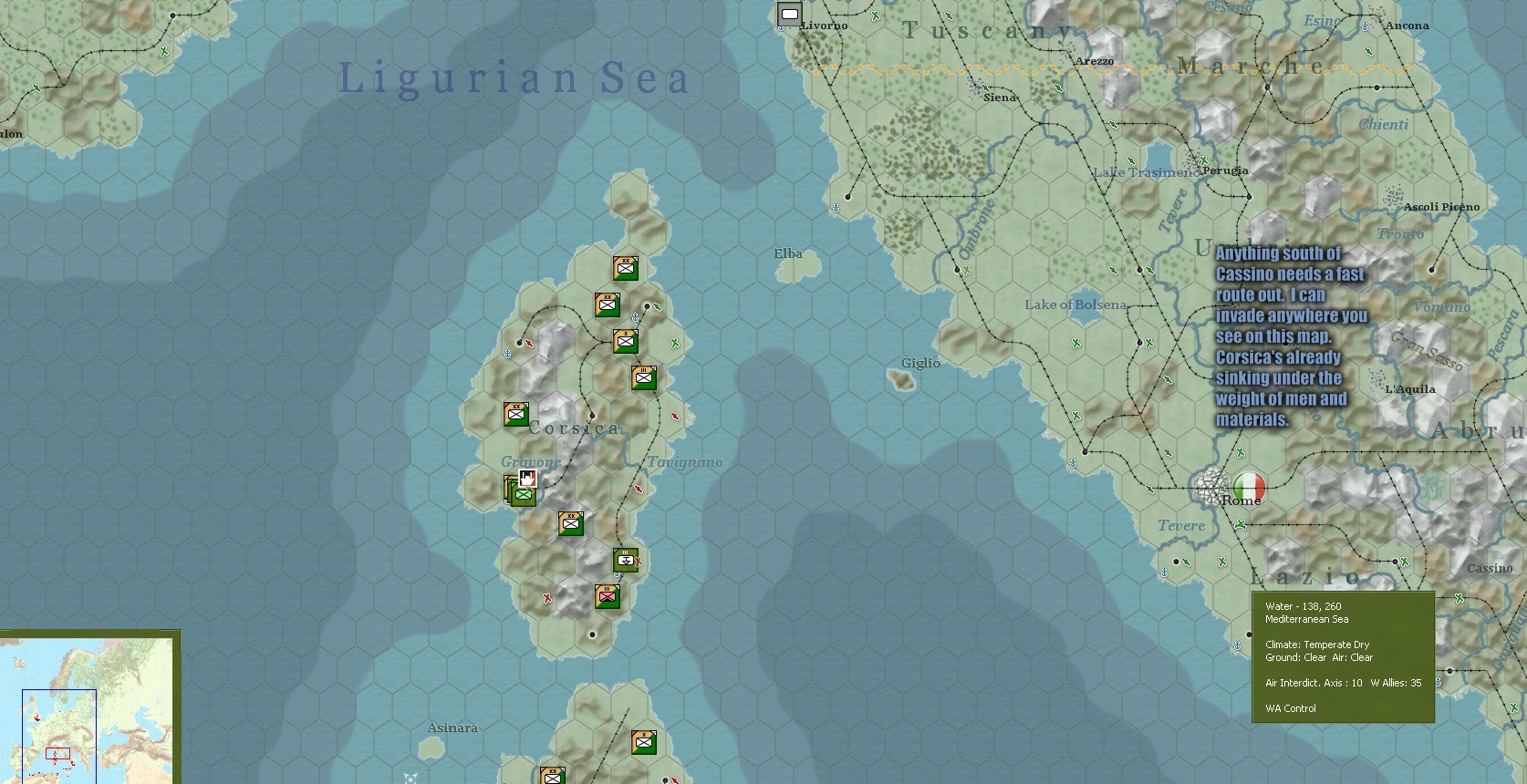Select the northernmost division counter on Corsica
Viewport: 1527px width, 784px height.
626,268
